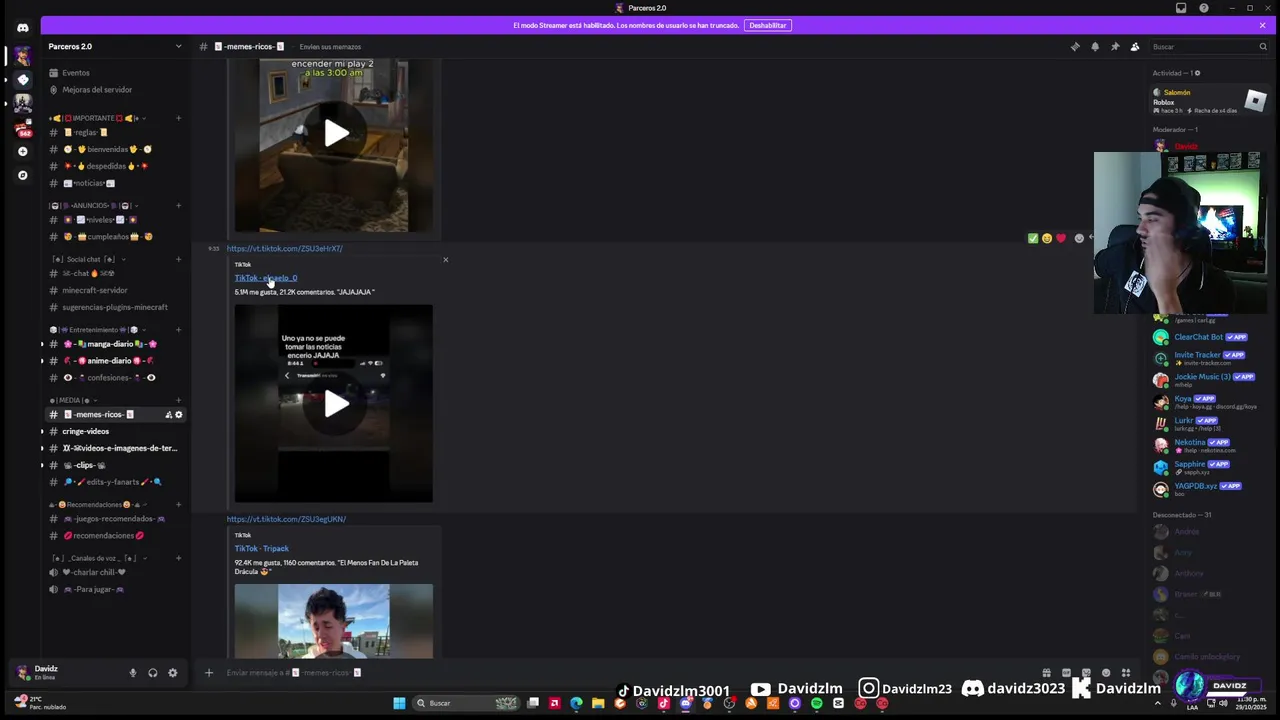The image size is (1280, 720).
Task: Open add reaction emoji button on message
Action: point(1079,238)
